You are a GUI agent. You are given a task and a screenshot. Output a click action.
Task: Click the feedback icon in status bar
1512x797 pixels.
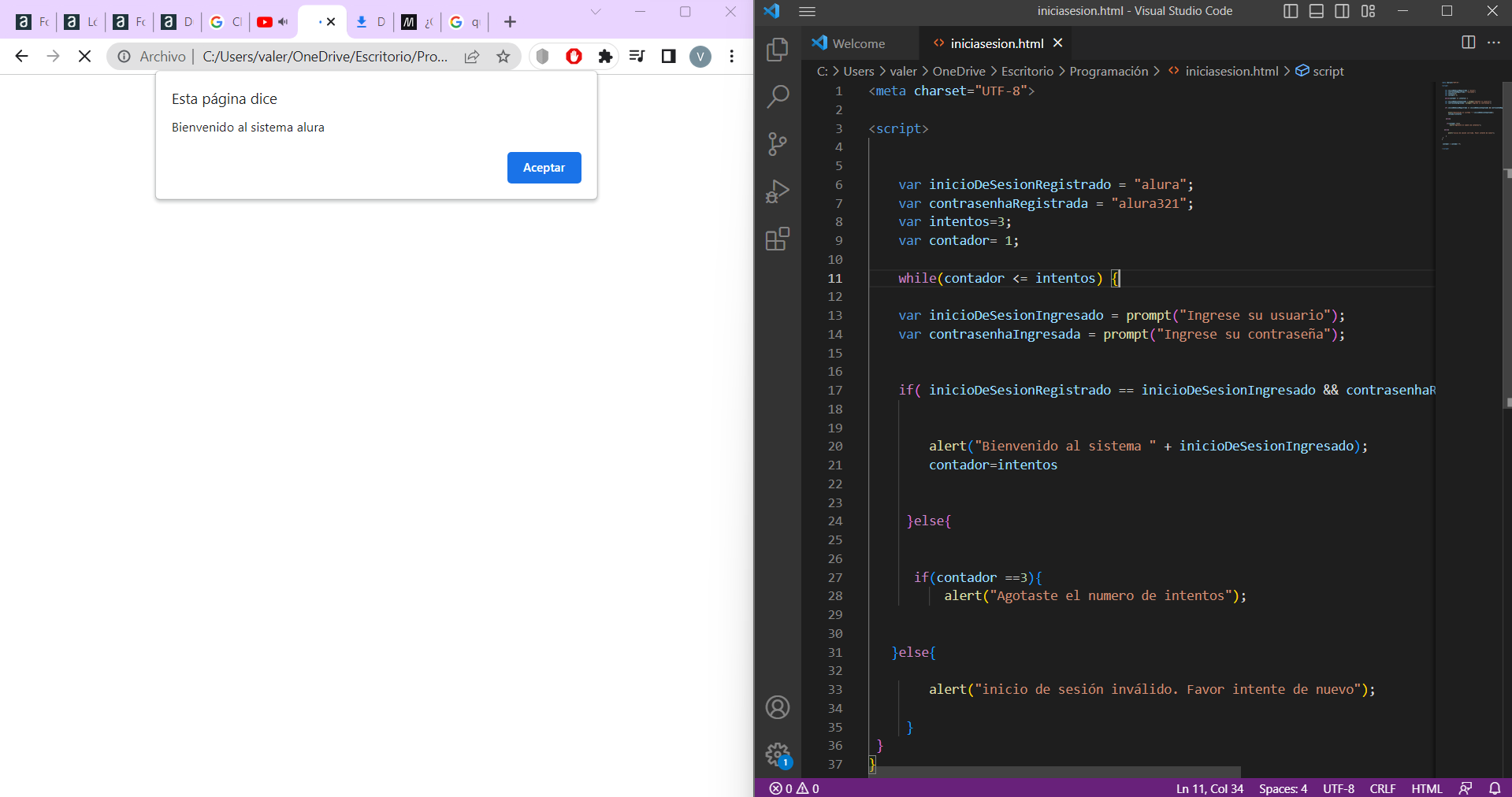pos(1466,788)
